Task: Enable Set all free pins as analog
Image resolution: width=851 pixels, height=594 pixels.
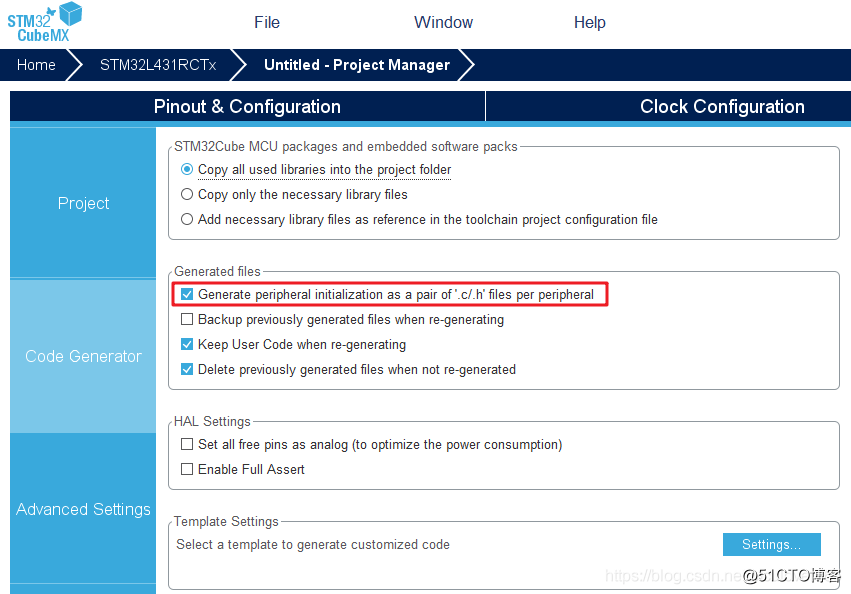Action: 187,444
